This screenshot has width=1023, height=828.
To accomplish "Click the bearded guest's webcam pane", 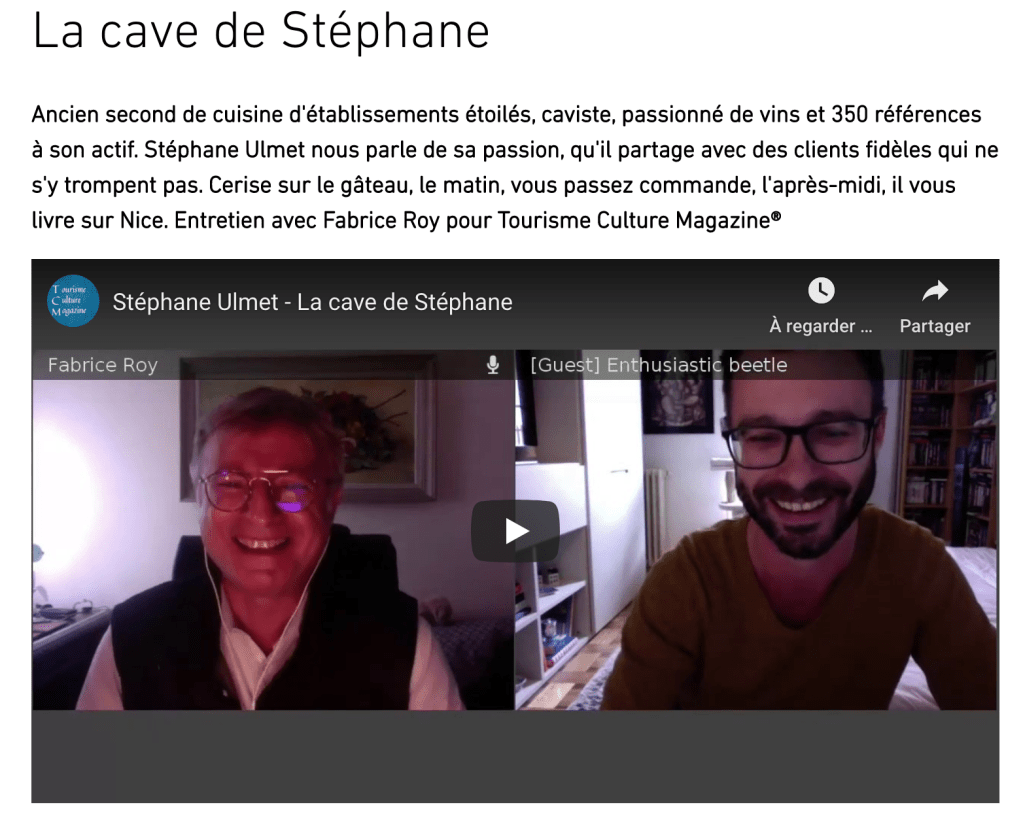I will 756,530.
